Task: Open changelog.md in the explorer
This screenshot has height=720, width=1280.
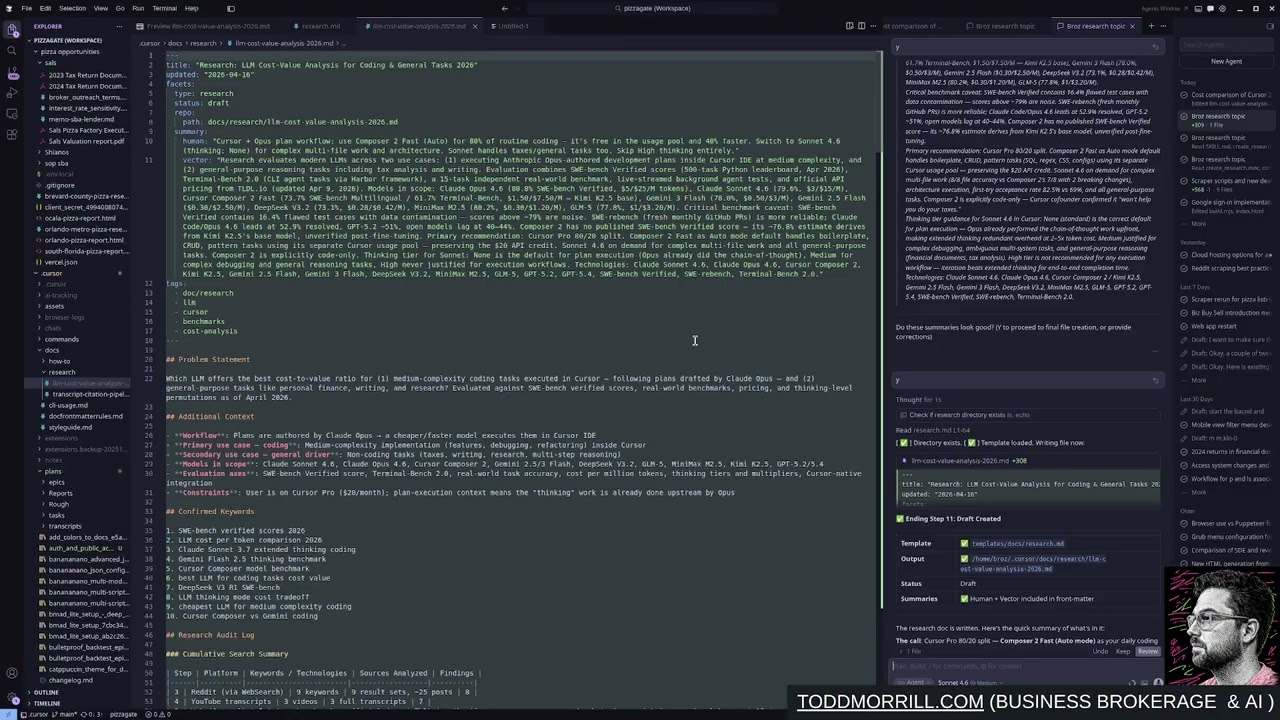Action: [x=71, y=680]
